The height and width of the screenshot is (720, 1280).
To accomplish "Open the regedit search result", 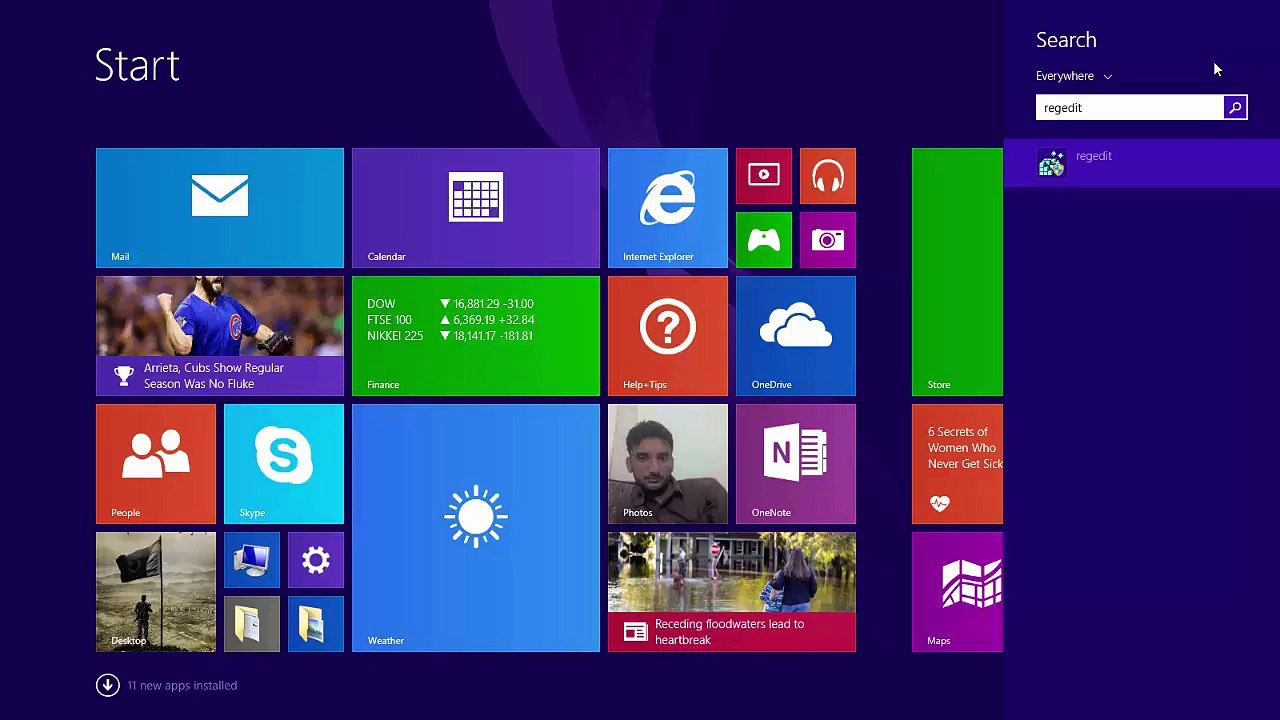I will click(1141, 163).
